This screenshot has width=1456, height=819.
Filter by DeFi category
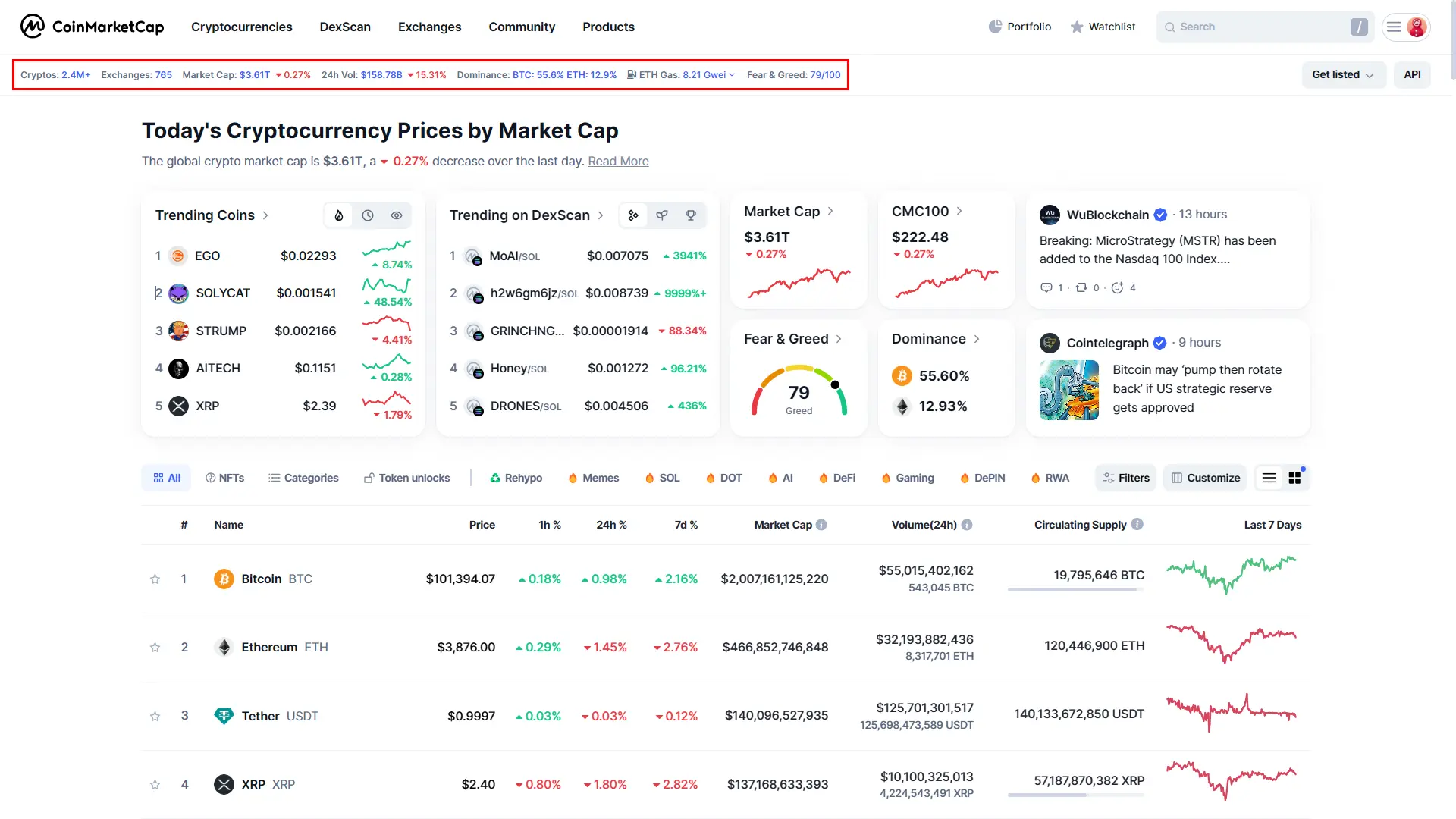(x=836, y=478)
